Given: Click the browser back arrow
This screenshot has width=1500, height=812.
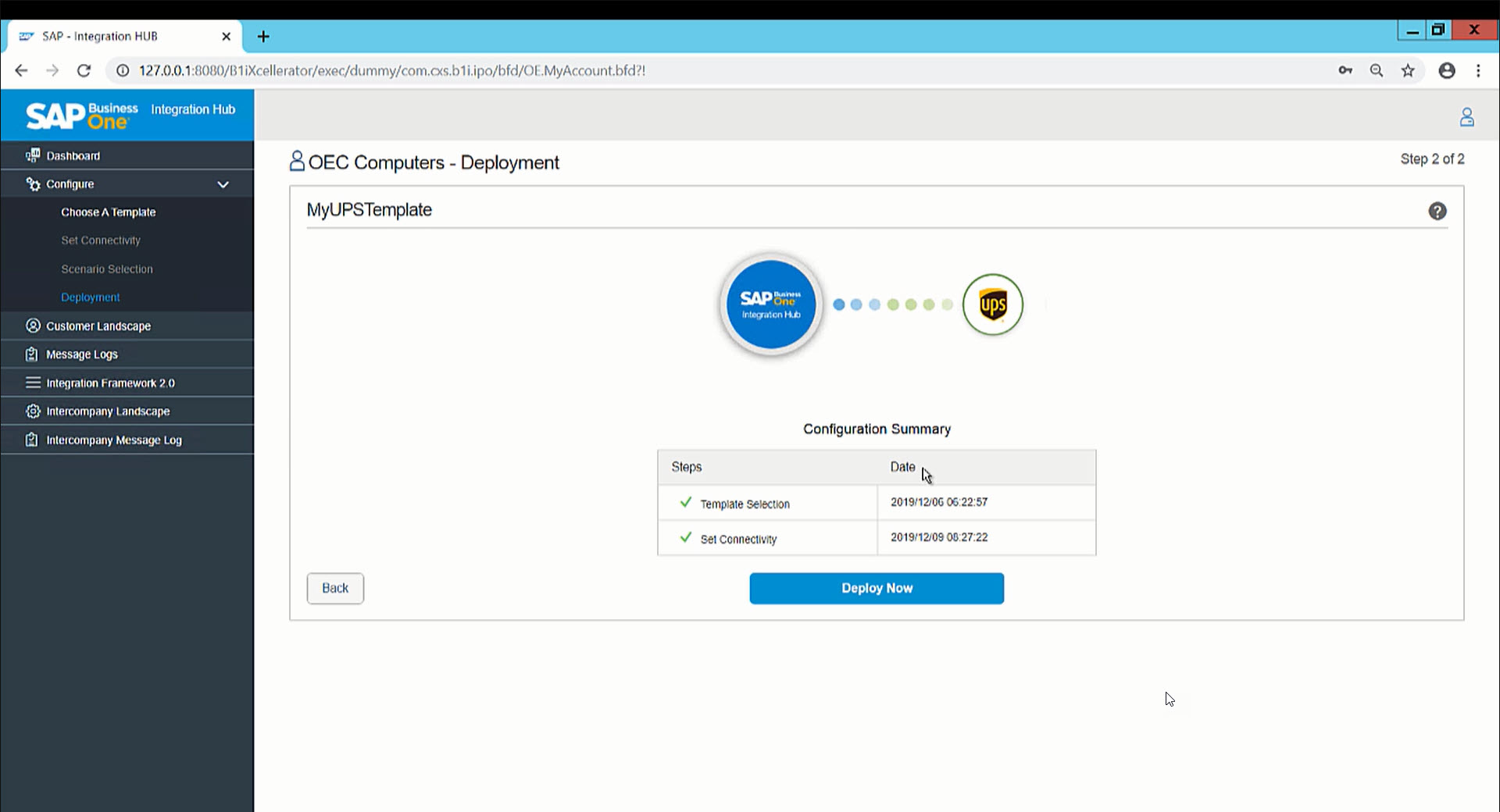Looking at the screenshot, I should 21,70.
